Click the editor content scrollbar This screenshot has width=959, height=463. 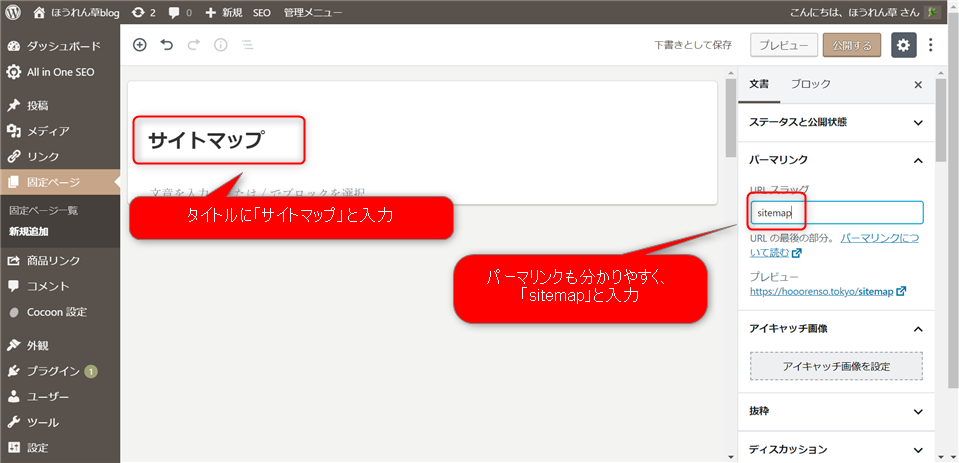coord(731,118)
